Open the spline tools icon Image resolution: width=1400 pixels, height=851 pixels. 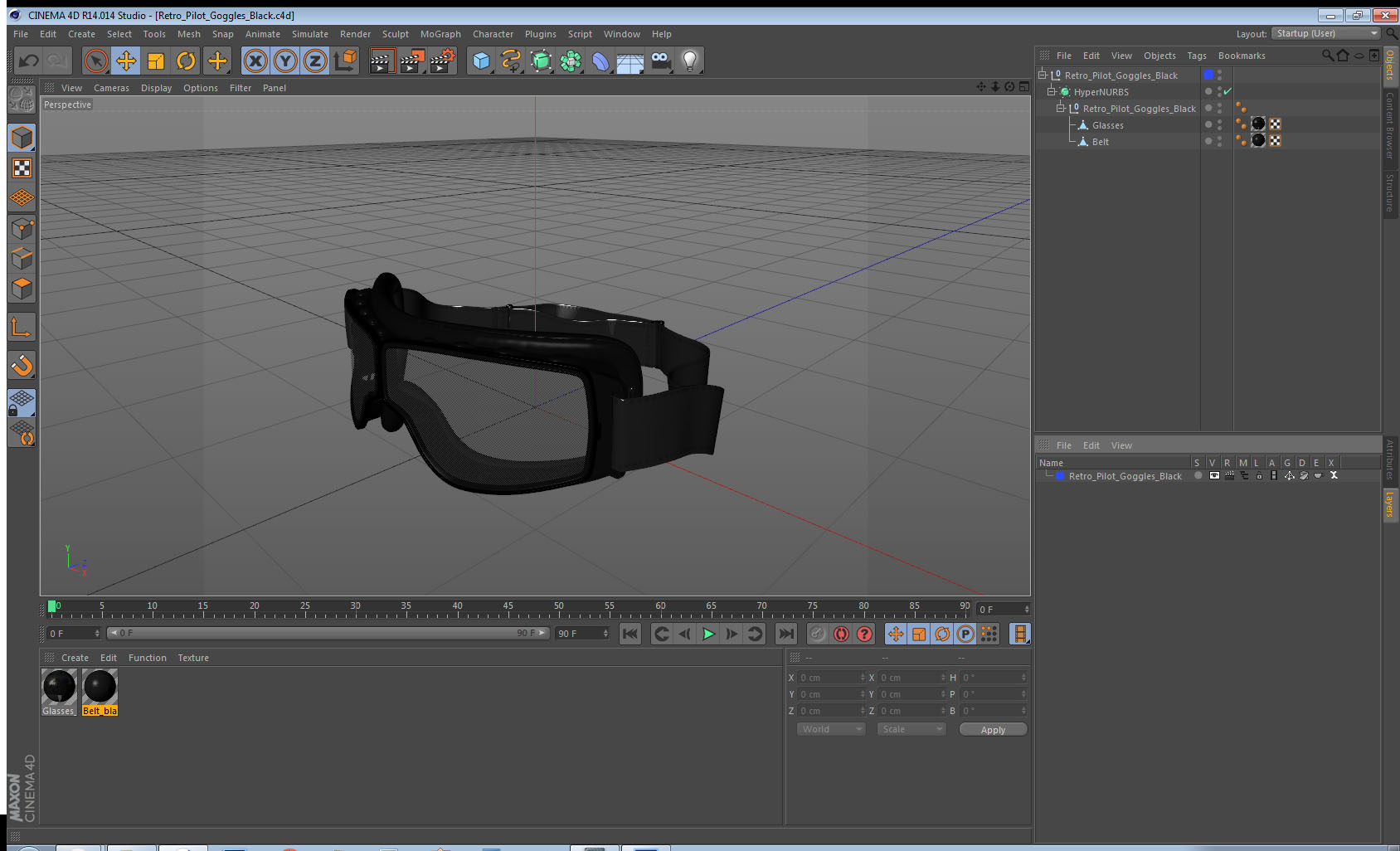click(511, 61)
